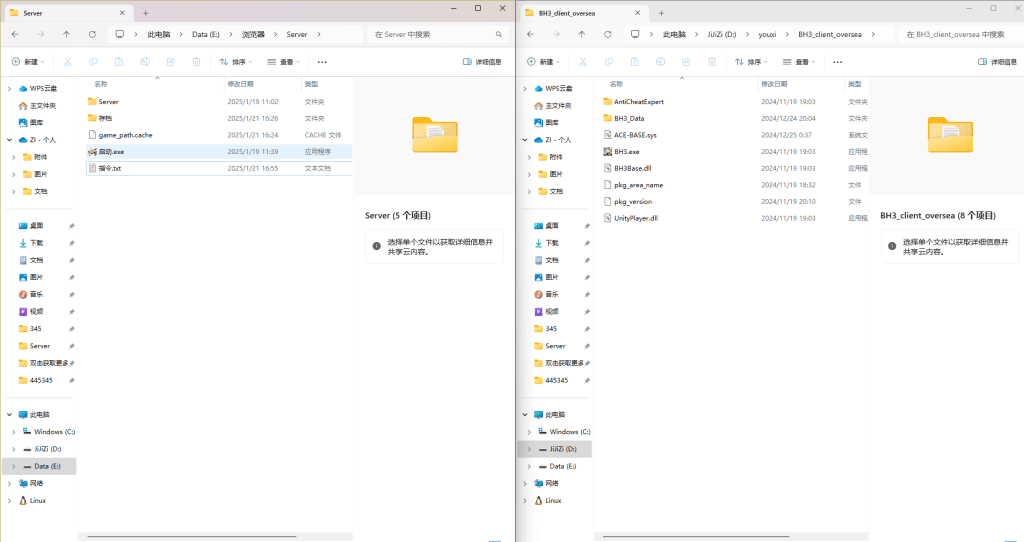Screen dimensions: 1024x542
Task: Click 下载 (Downloads) in right window sidebar
Action: click(x=552, y=243)
